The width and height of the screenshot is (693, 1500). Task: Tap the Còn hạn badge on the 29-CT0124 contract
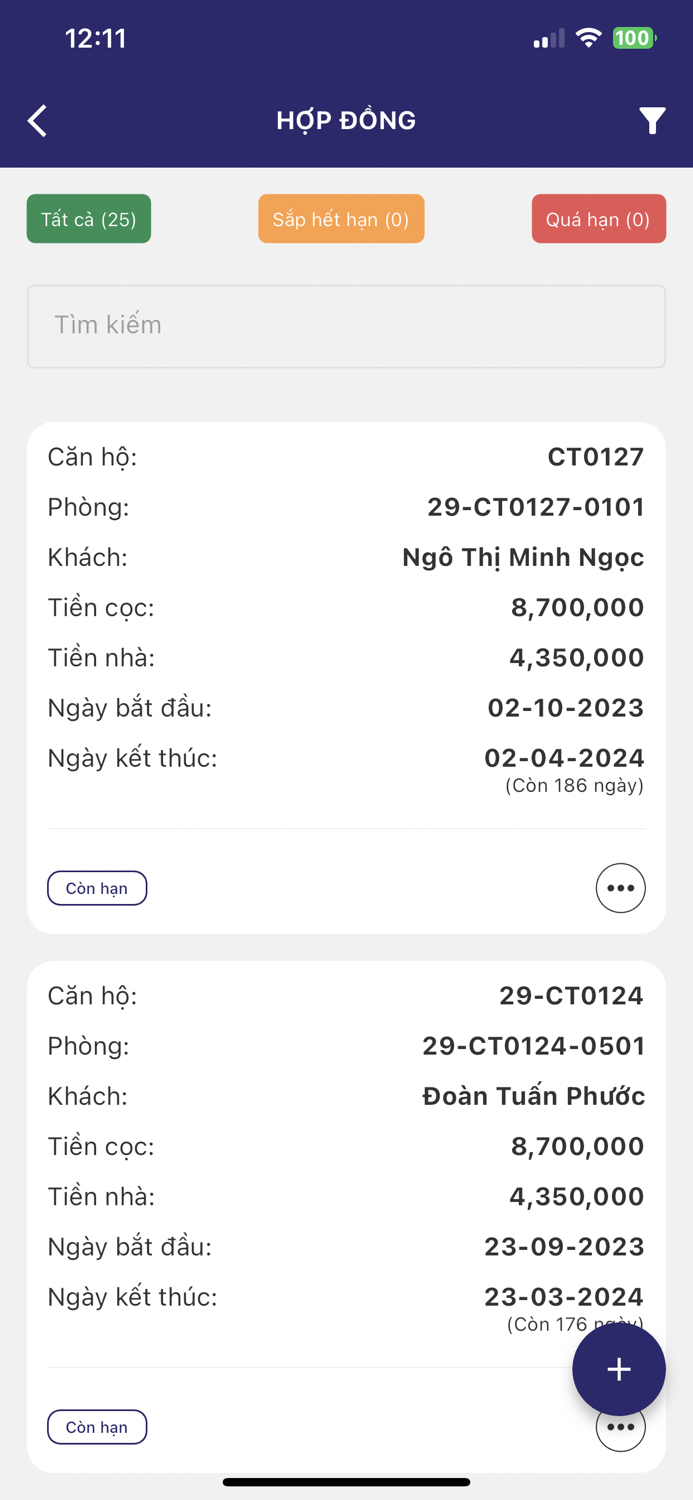click(x=96, y=1427)
